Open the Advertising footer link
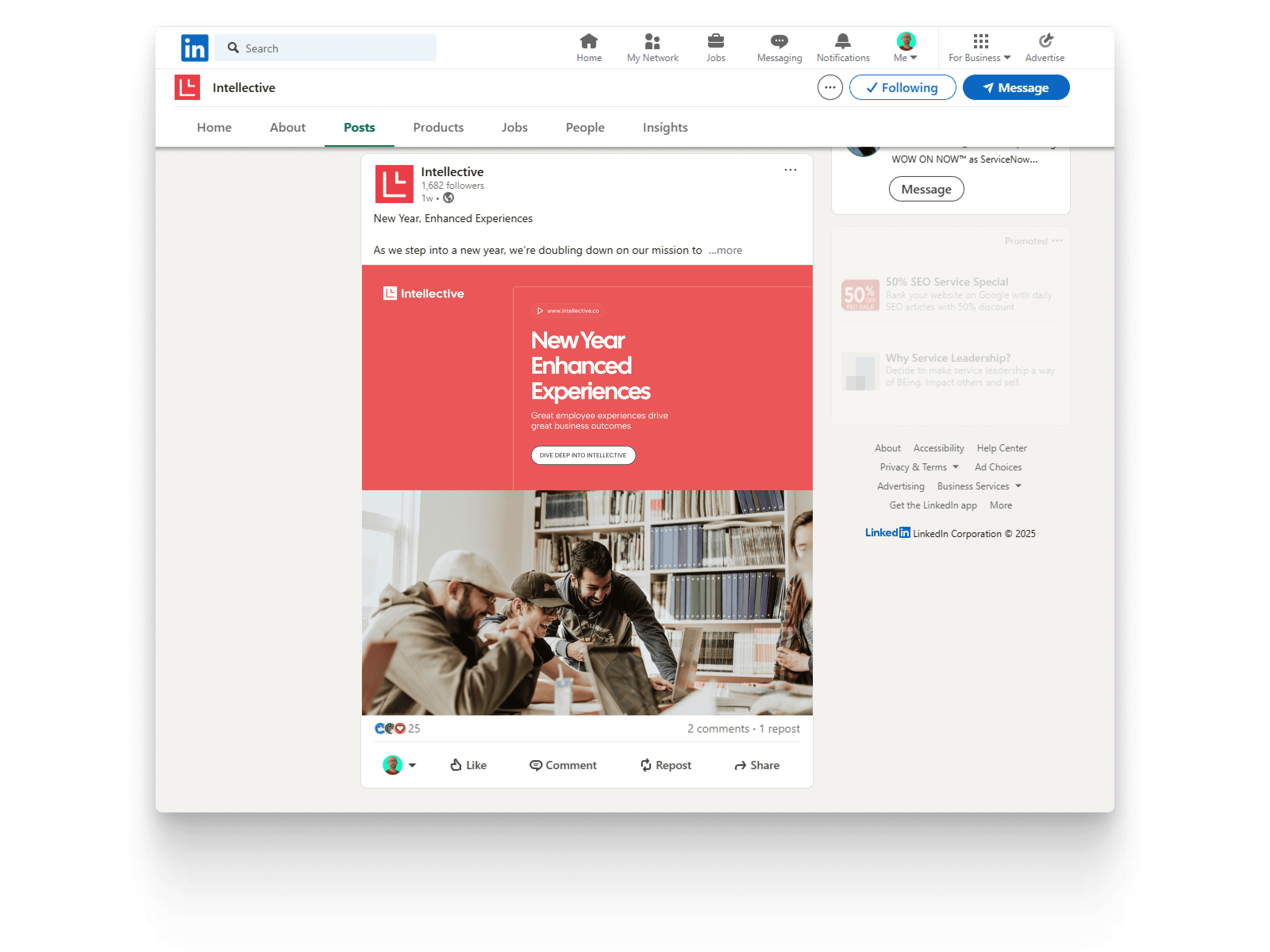Viewport: 1270px width, 952px height. point(901,486)
